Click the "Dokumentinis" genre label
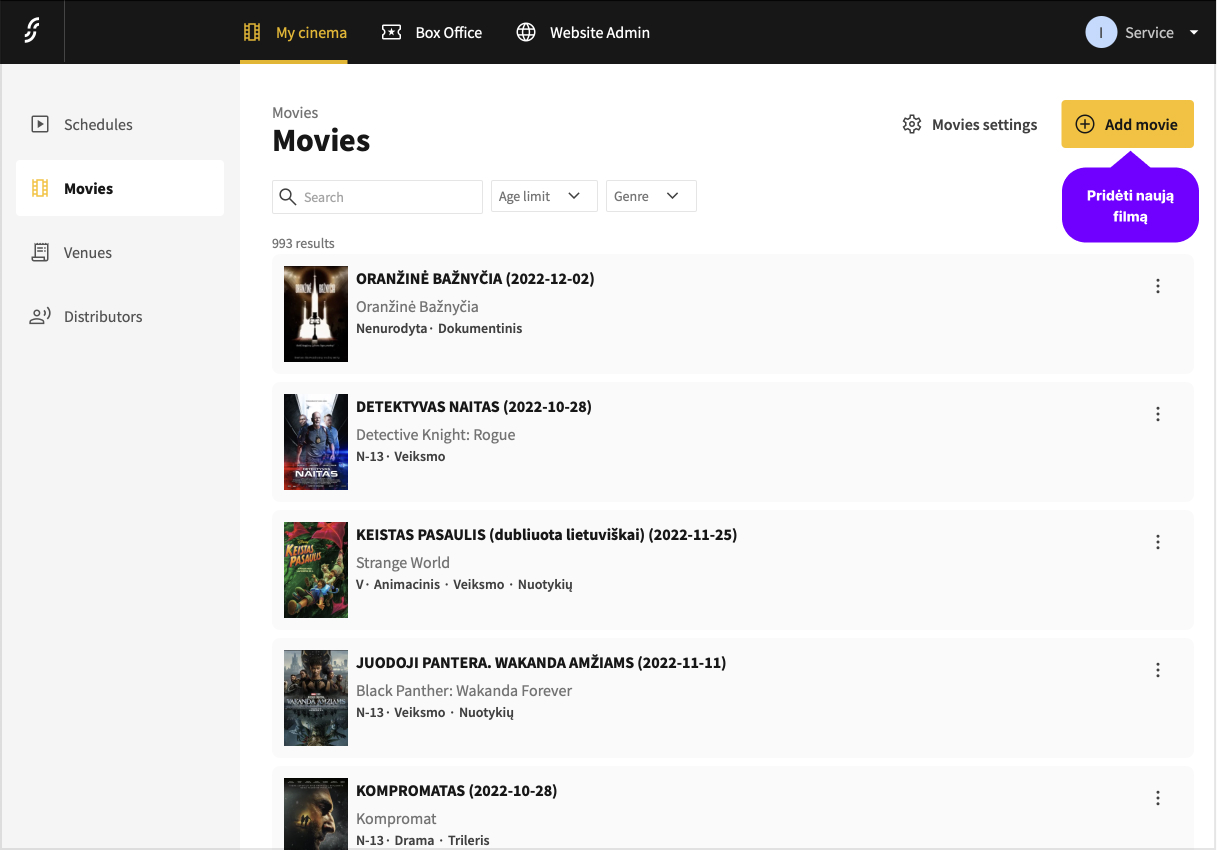The image size is (1217, 850). (480, 328)
